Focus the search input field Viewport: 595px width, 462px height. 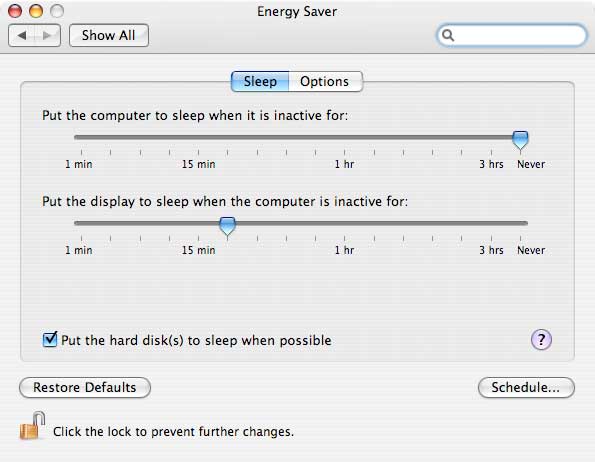point(512,35)
